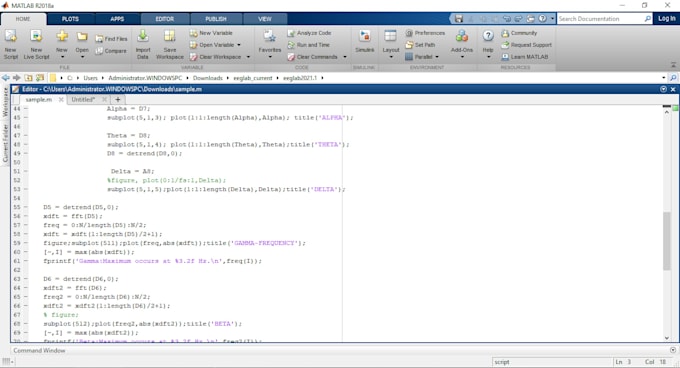Open the Editor actions circular arrow menu

[663, 89]
